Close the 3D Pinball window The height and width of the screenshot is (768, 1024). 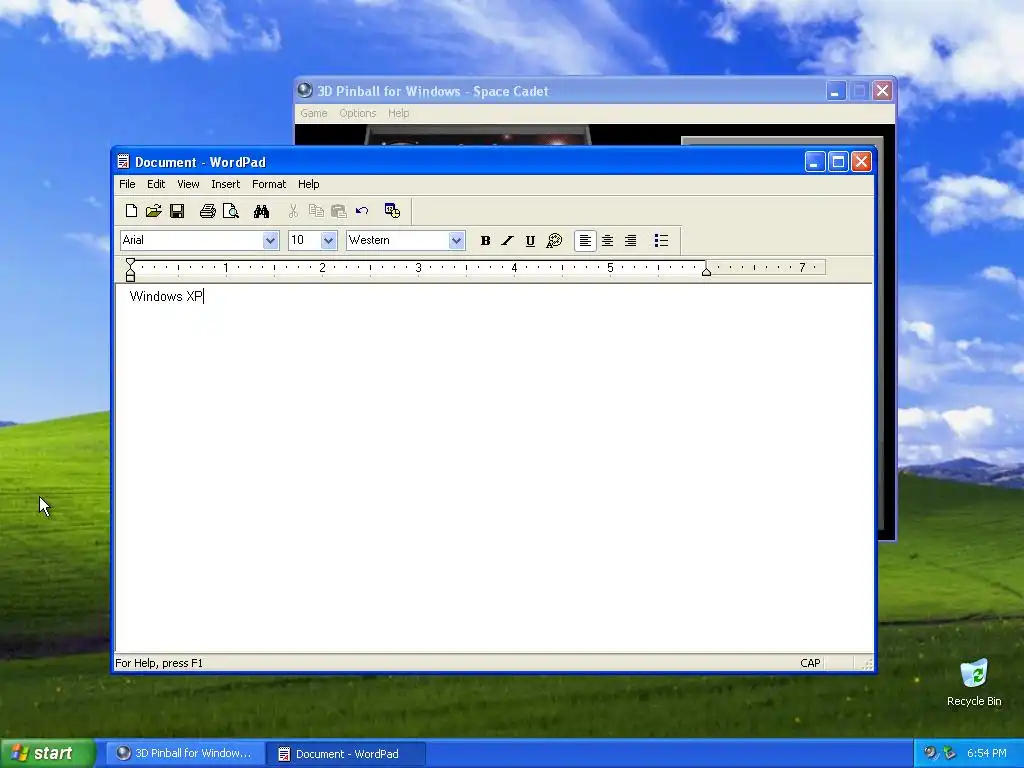882,91
